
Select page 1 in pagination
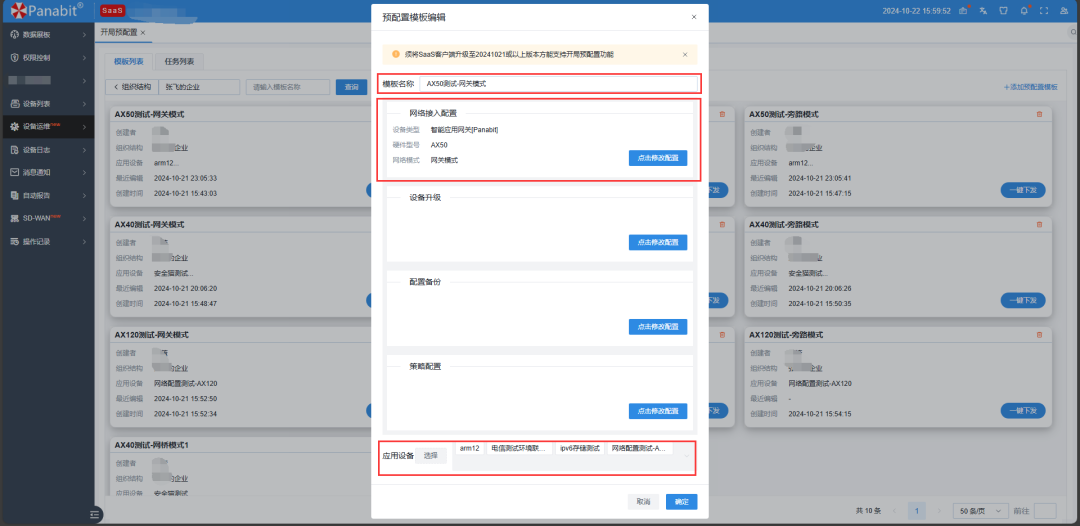(x=917, y=511)
